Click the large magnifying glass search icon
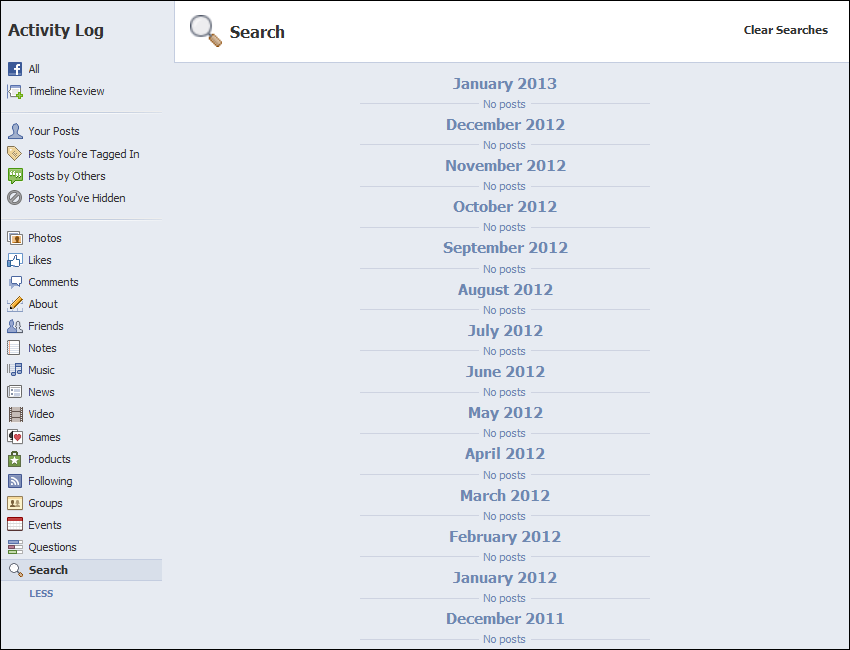This screenshot has width=850, height=650. click(x=205, y=31)
